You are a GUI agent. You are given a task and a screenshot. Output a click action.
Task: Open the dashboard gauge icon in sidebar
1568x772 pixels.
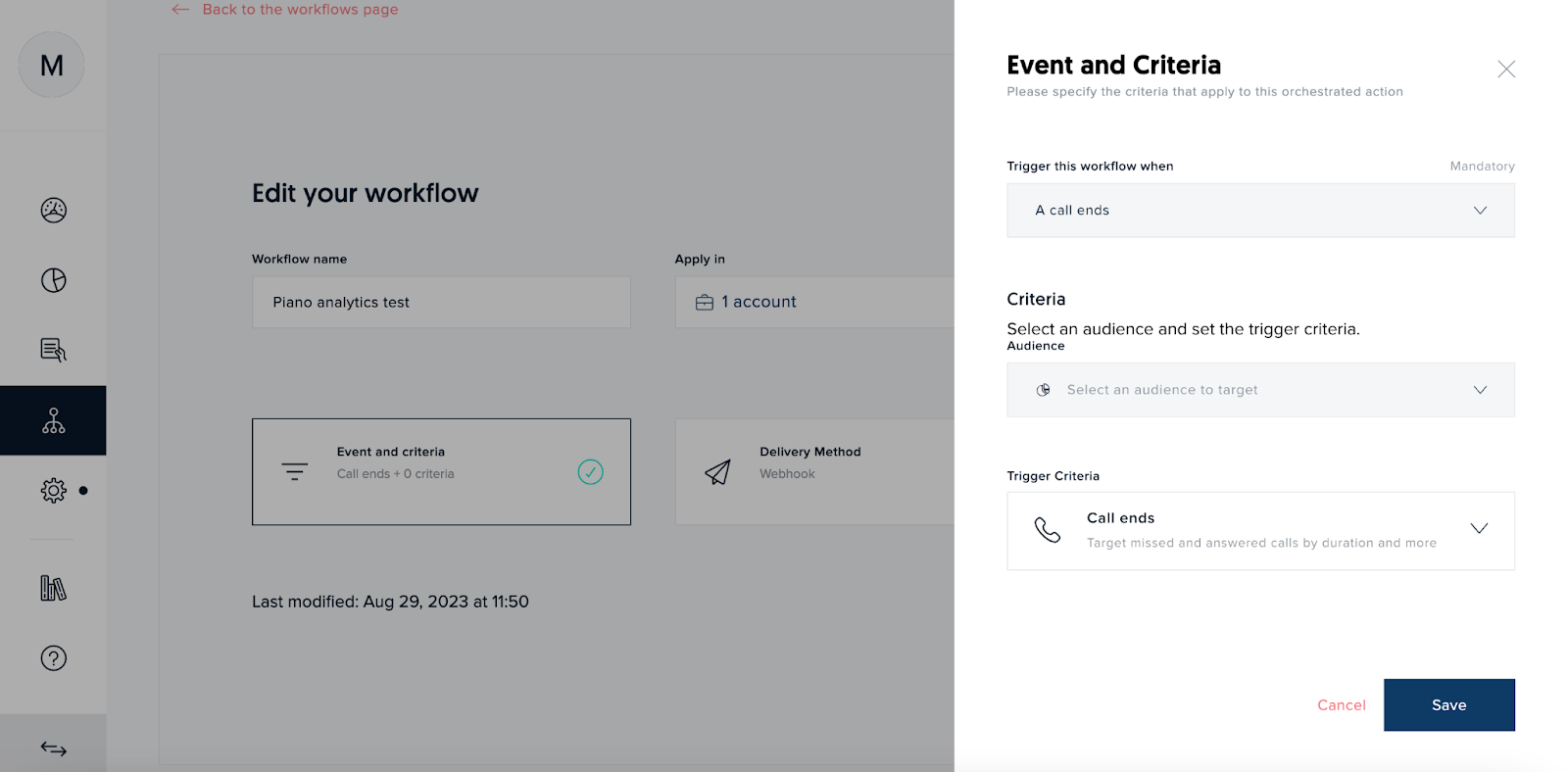[x=53, y=210]
